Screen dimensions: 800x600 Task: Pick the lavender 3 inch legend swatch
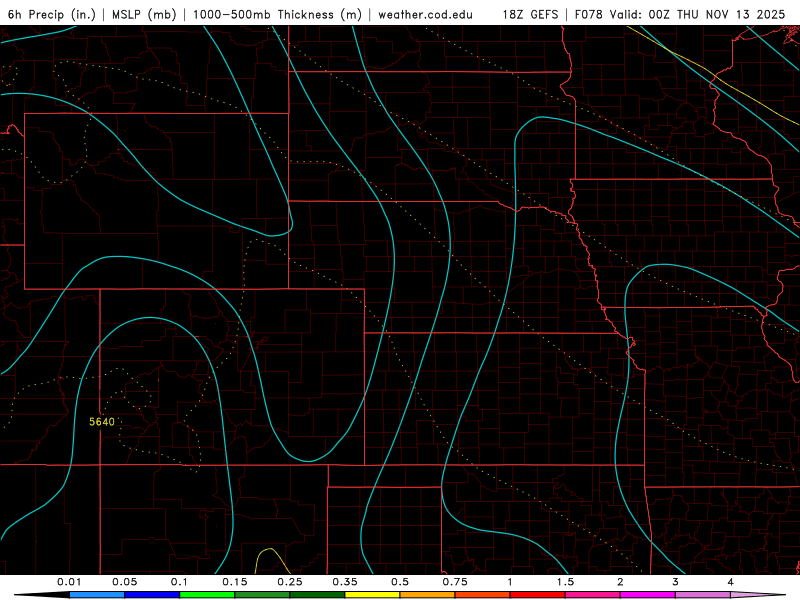(703, 595)
